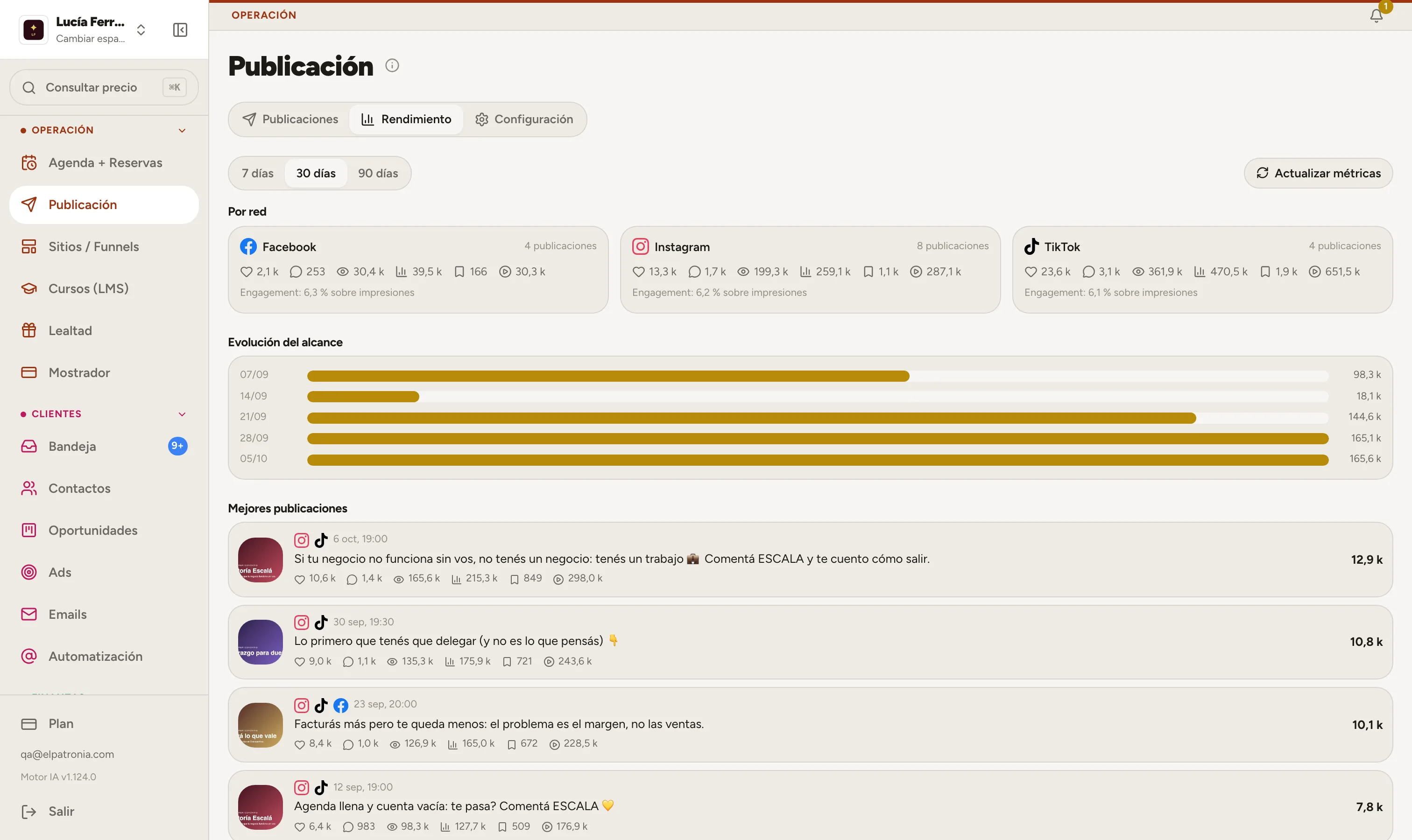
Task: Open the 6 oct ESCALA post
Action: (810, 560)
